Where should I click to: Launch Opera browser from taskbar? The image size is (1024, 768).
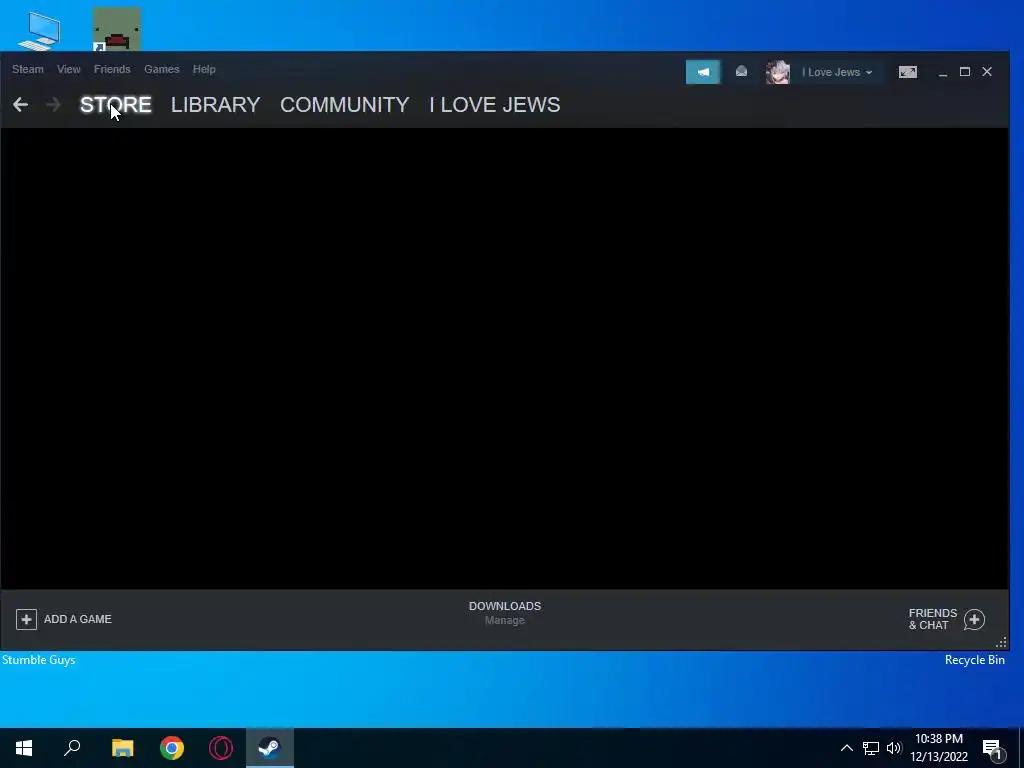click(221, 748)
